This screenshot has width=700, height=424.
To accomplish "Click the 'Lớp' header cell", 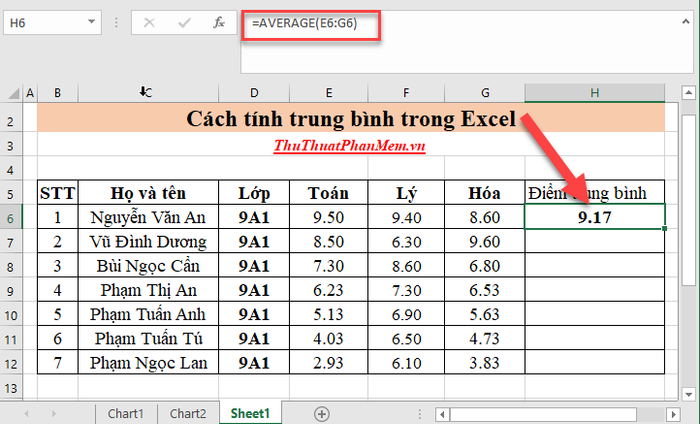I will coord(254,193).
